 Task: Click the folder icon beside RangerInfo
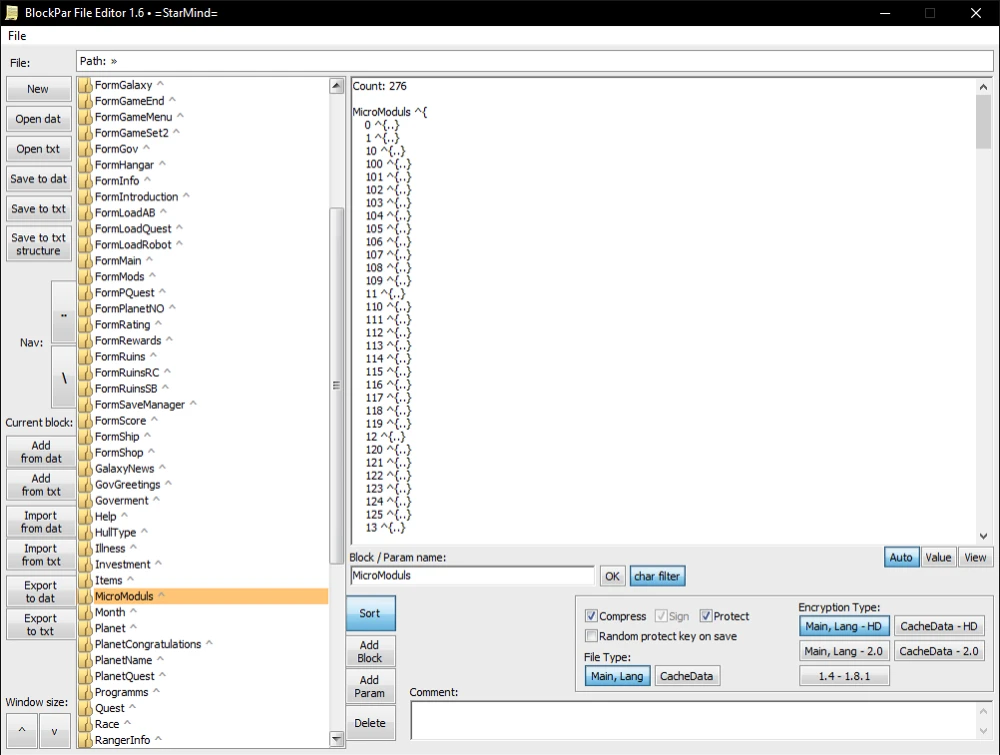(x=85, y=741)
